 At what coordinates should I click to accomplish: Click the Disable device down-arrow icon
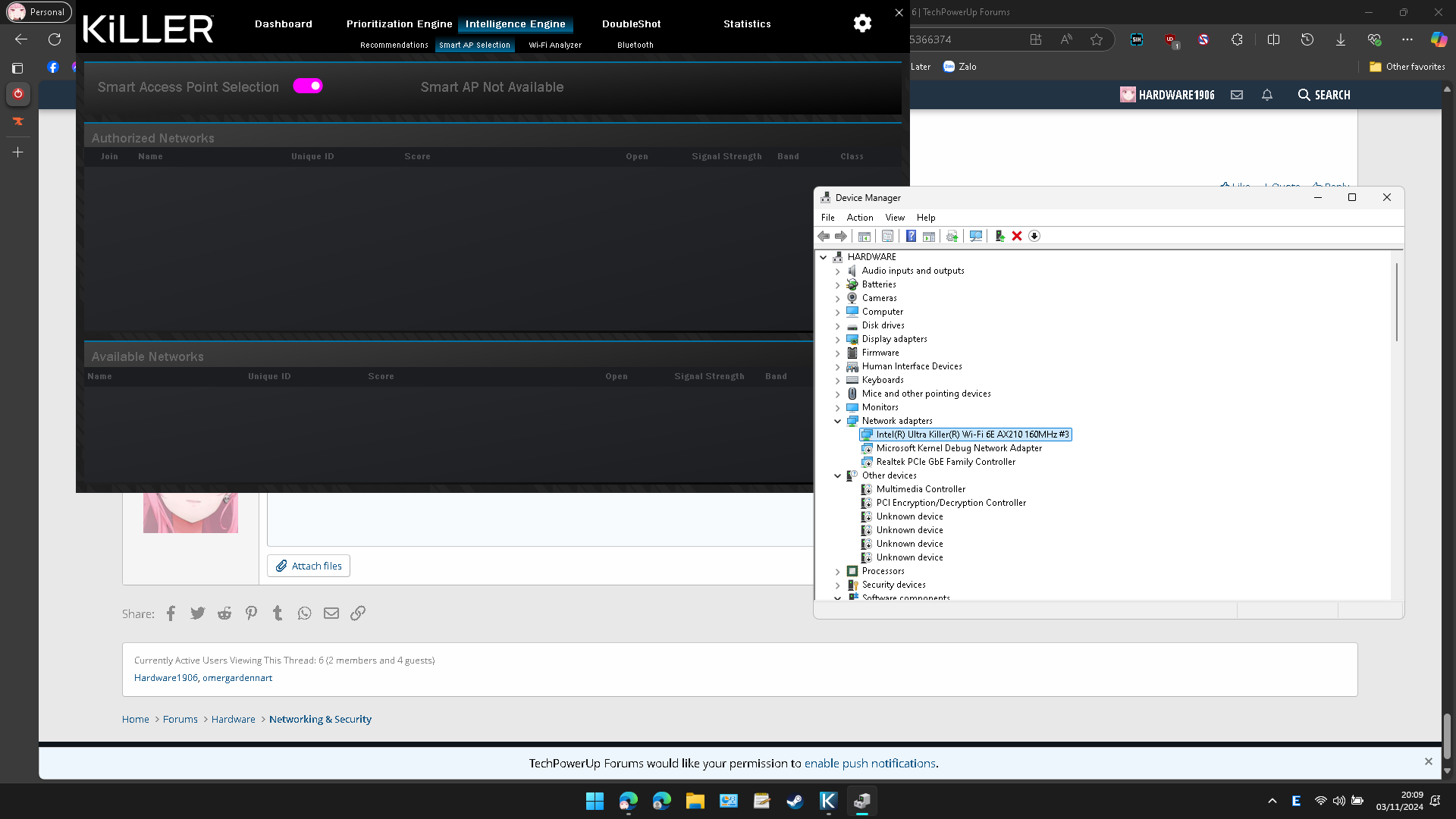pos(1034,237)
